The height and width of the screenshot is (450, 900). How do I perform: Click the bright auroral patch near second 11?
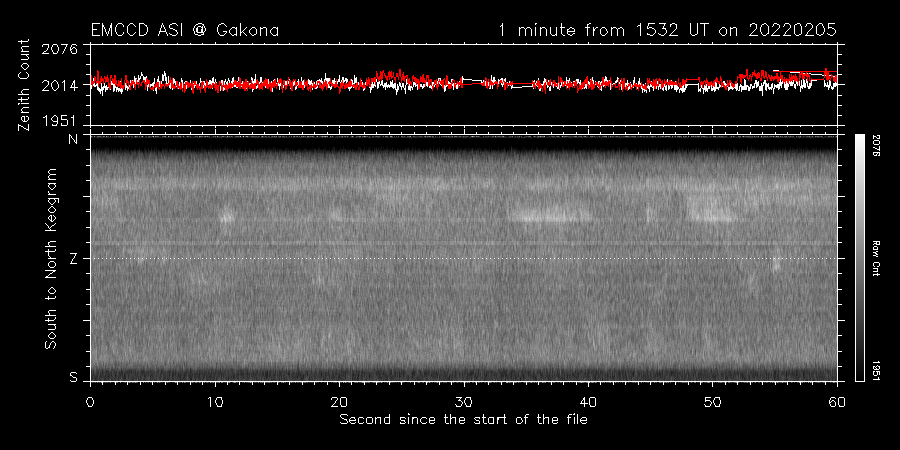(227, 217)
